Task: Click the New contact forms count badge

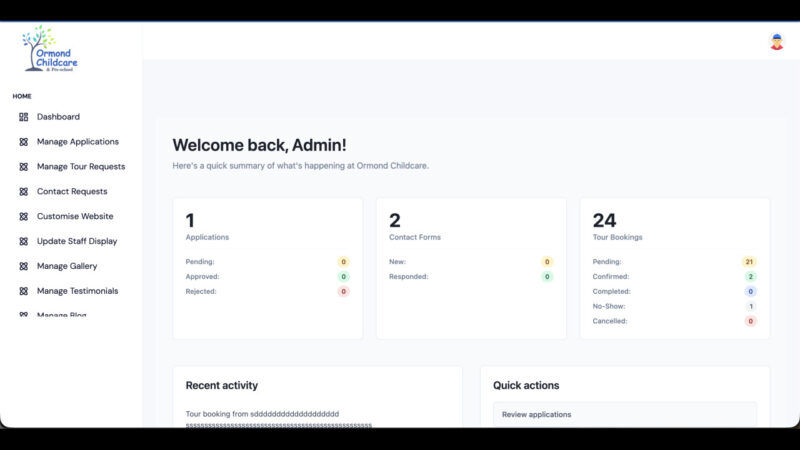Action: pos(546,262)
